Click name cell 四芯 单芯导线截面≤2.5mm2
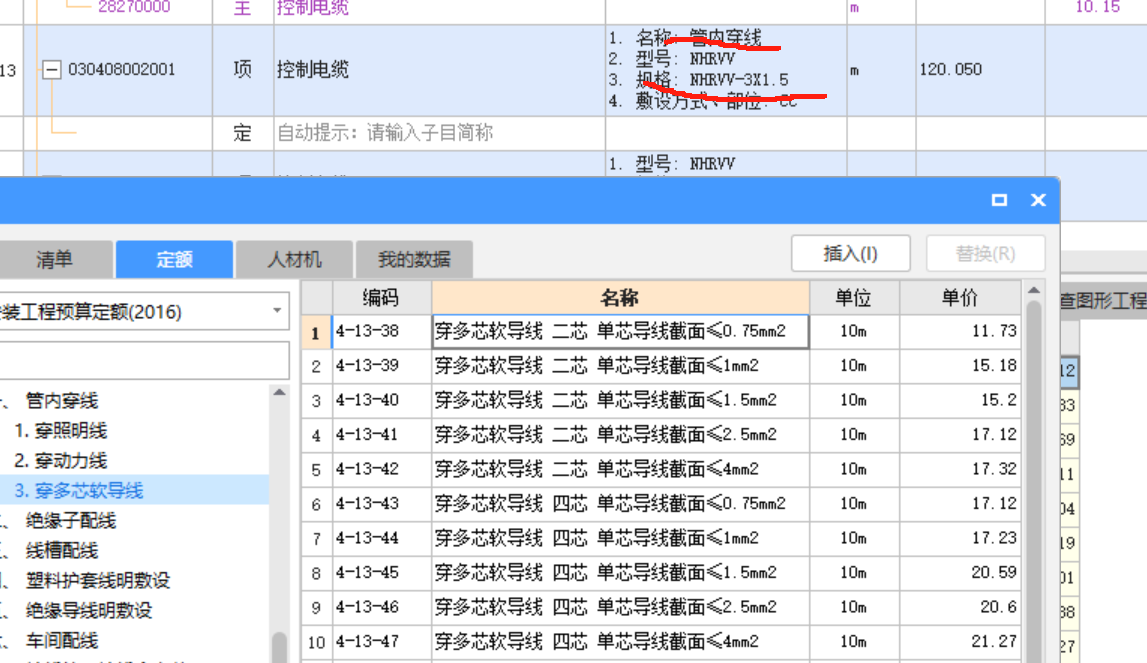The height and width of the screenshot is (663, 1147). [x=620, y=607]
